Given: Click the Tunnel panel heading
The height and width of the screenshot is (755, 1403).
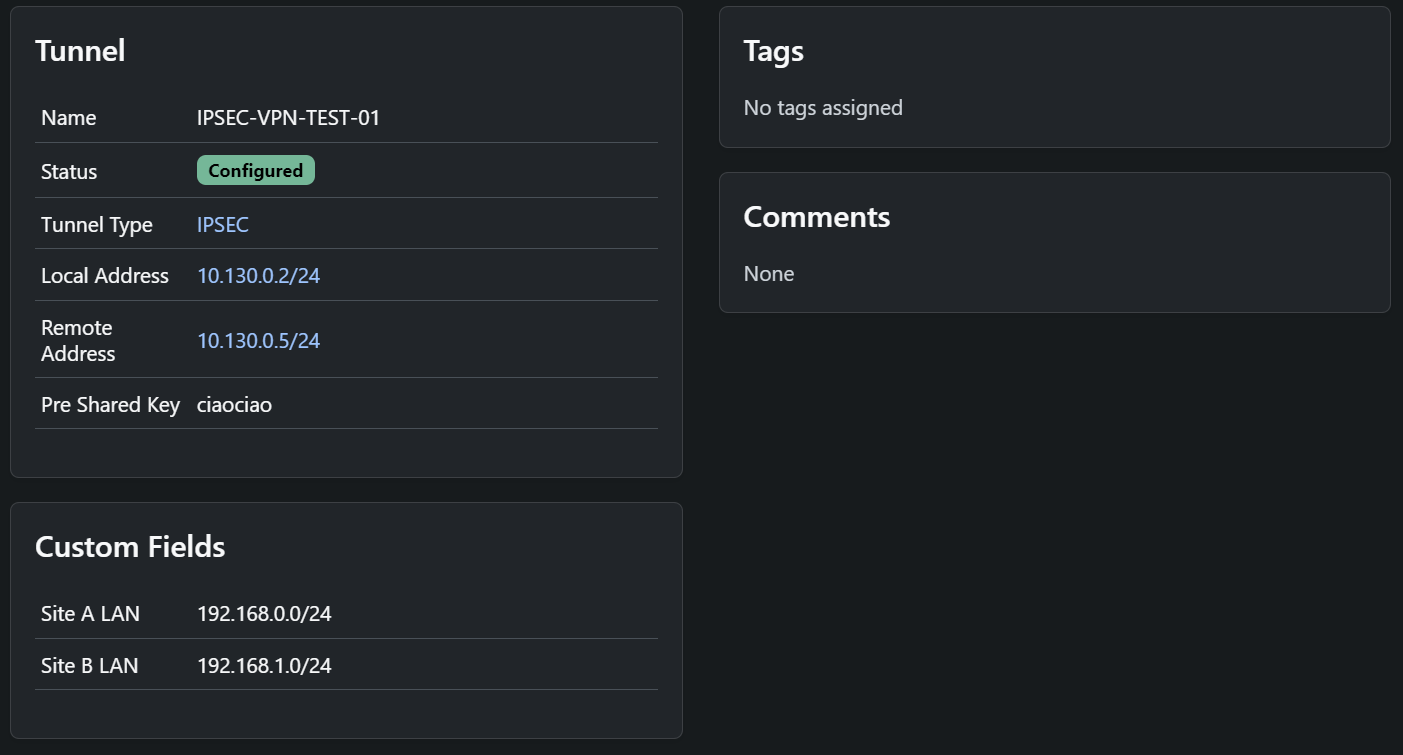Looking at the screenshot, I should click(80, 50).
